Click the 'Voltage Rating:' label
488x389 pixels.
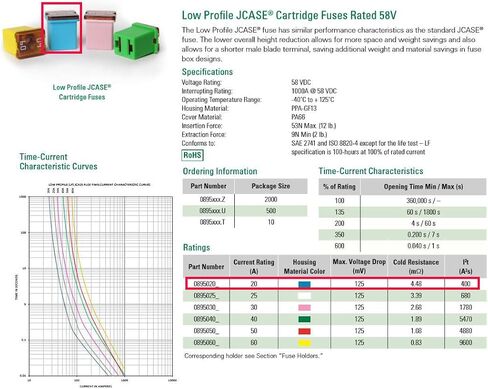click(201, 82)
